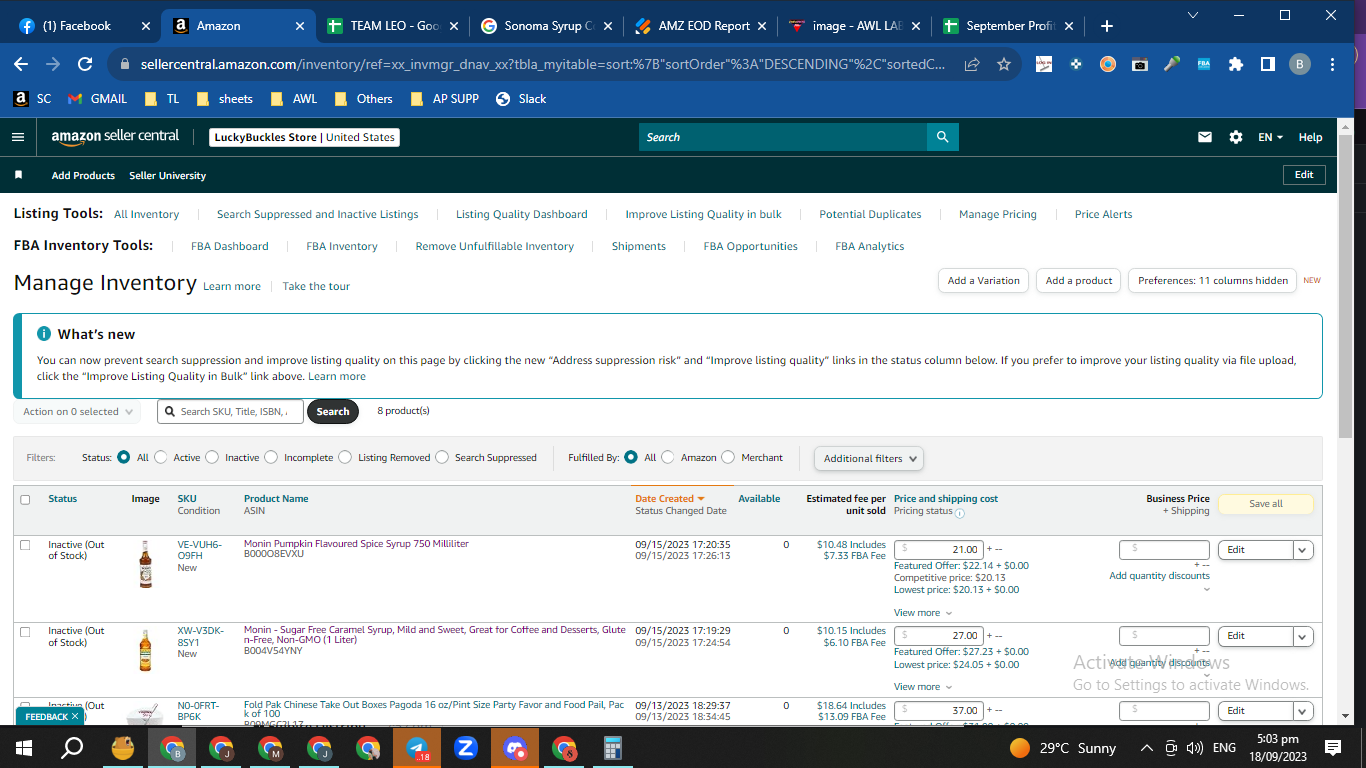
Task: Tick the select-all checkbox in table header
Action: click(25, 499)
